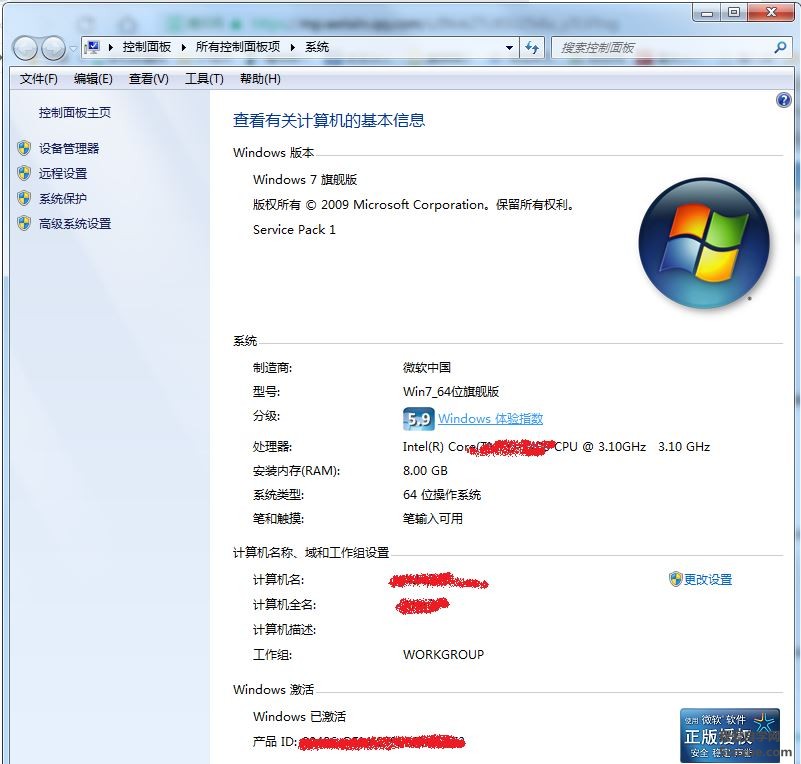801x764 pixels.
Task: Select 所有控制面板项 in the breadcrumb
Action: point(238,47)
